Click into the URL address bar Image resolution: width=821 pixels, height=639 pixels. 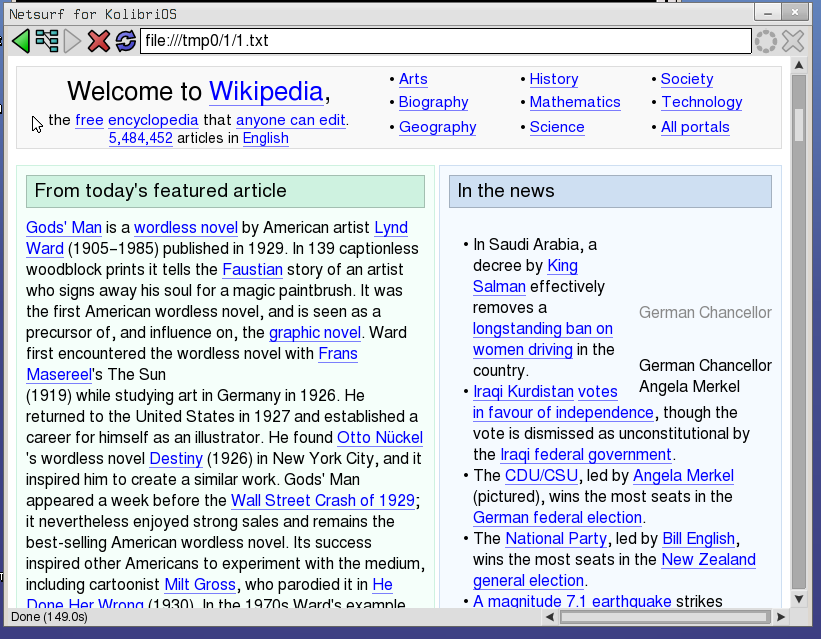coord(445,41)
